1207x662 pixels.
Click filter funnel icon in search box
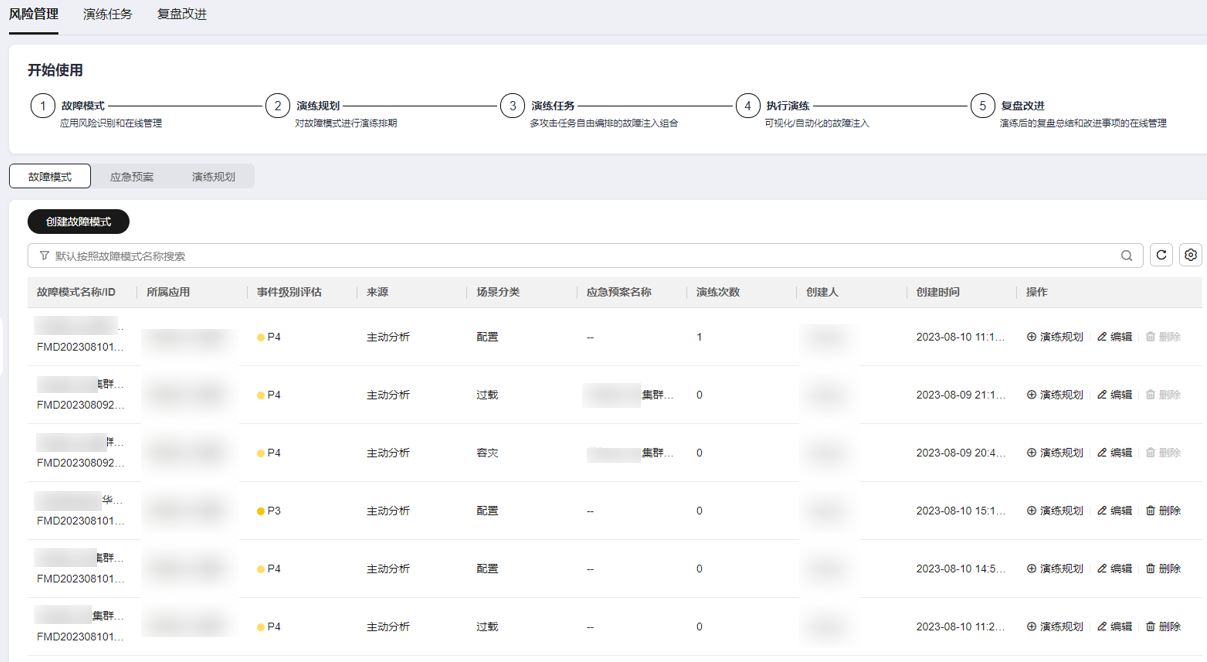click(44, 256)
